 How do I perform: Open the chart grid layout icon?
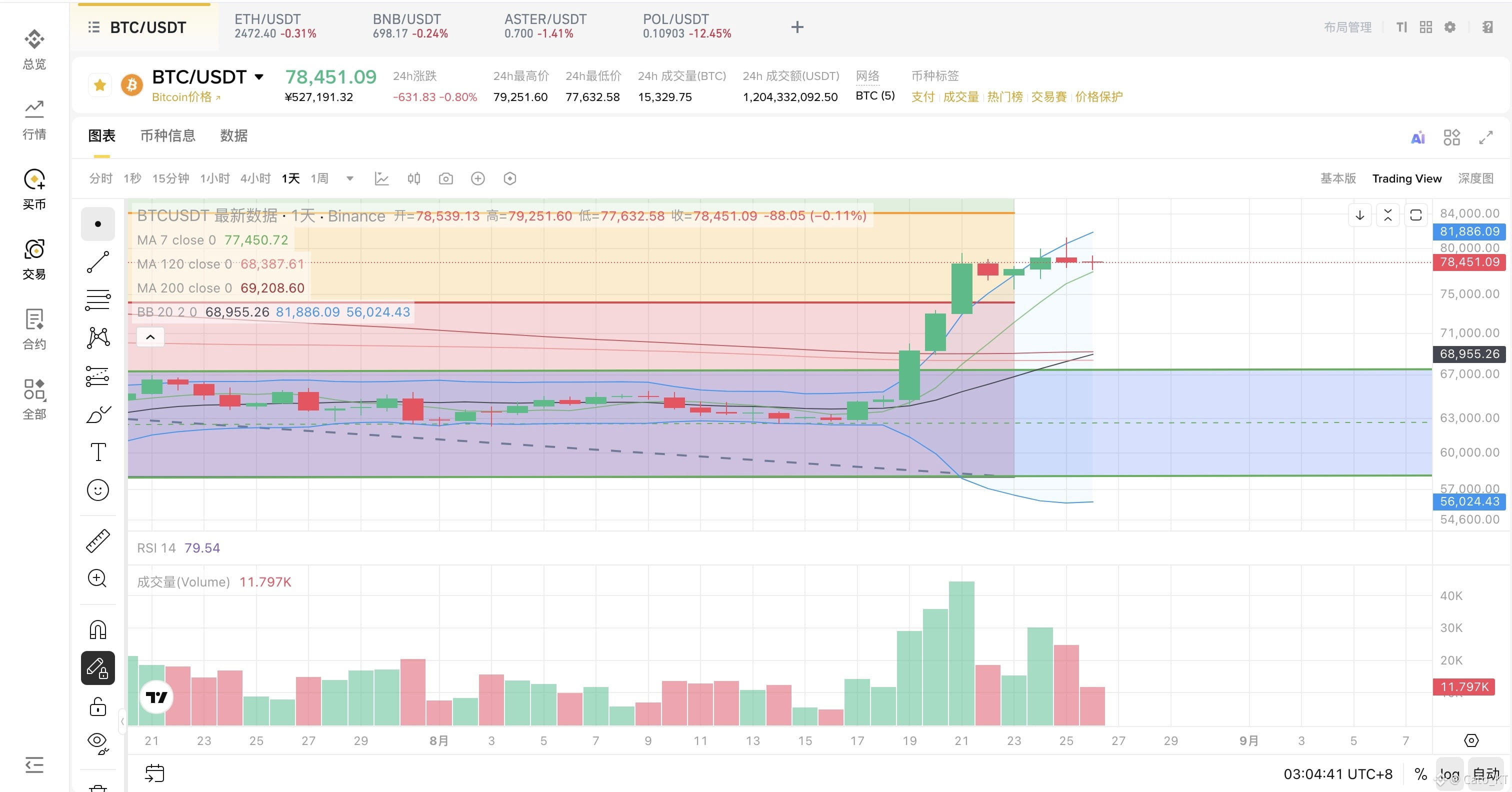(1451, 138)
